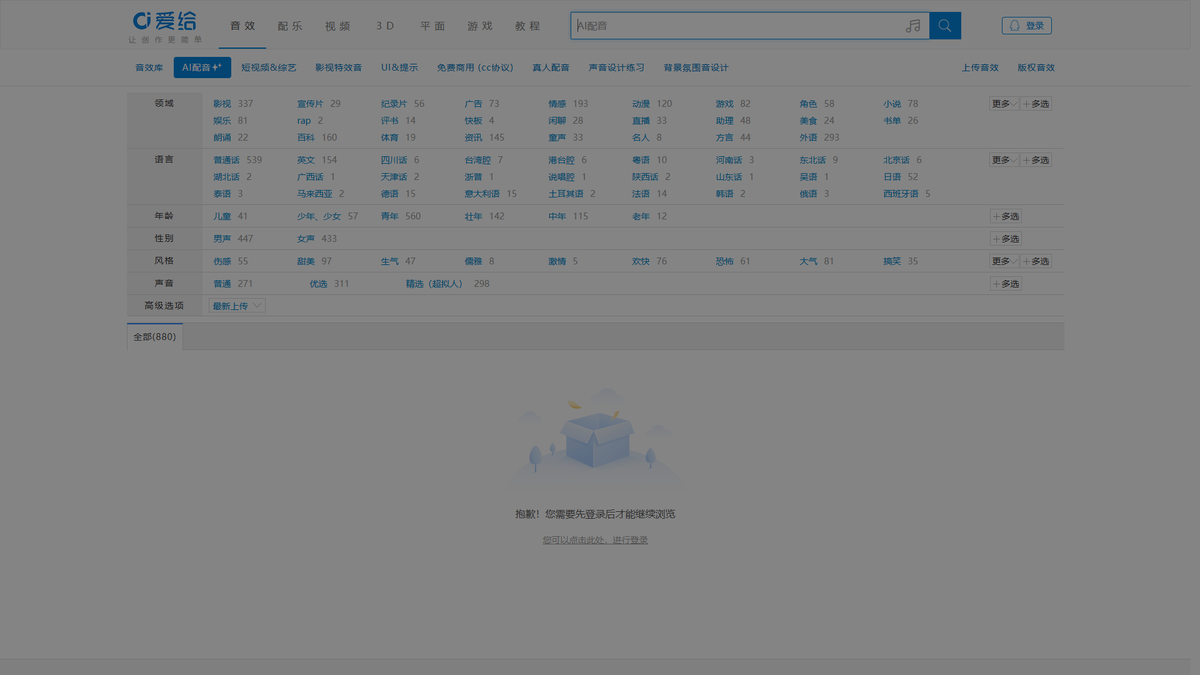Filter 语言 by 普通话

pos(226,160)
